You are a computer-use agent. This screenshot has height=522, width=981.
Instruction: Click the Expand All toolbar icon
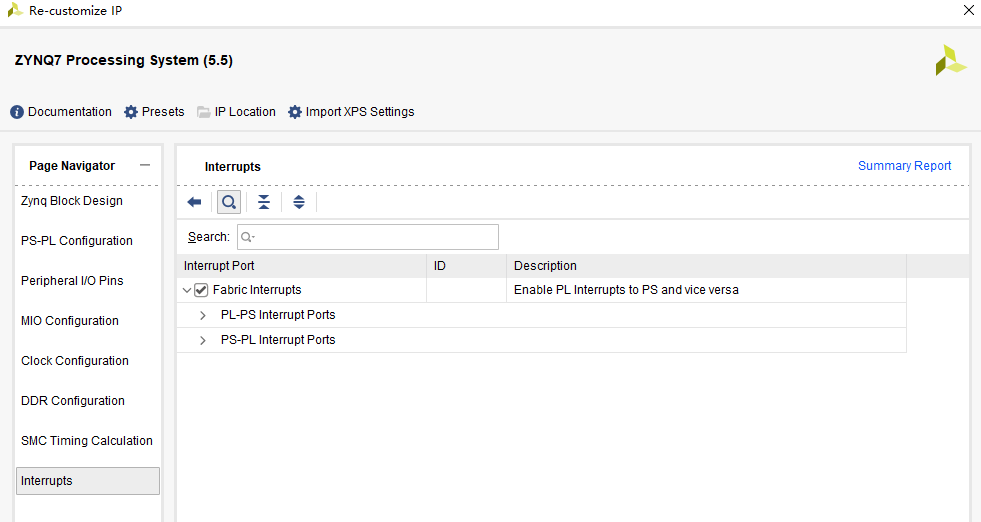click(x=298, y=202)
